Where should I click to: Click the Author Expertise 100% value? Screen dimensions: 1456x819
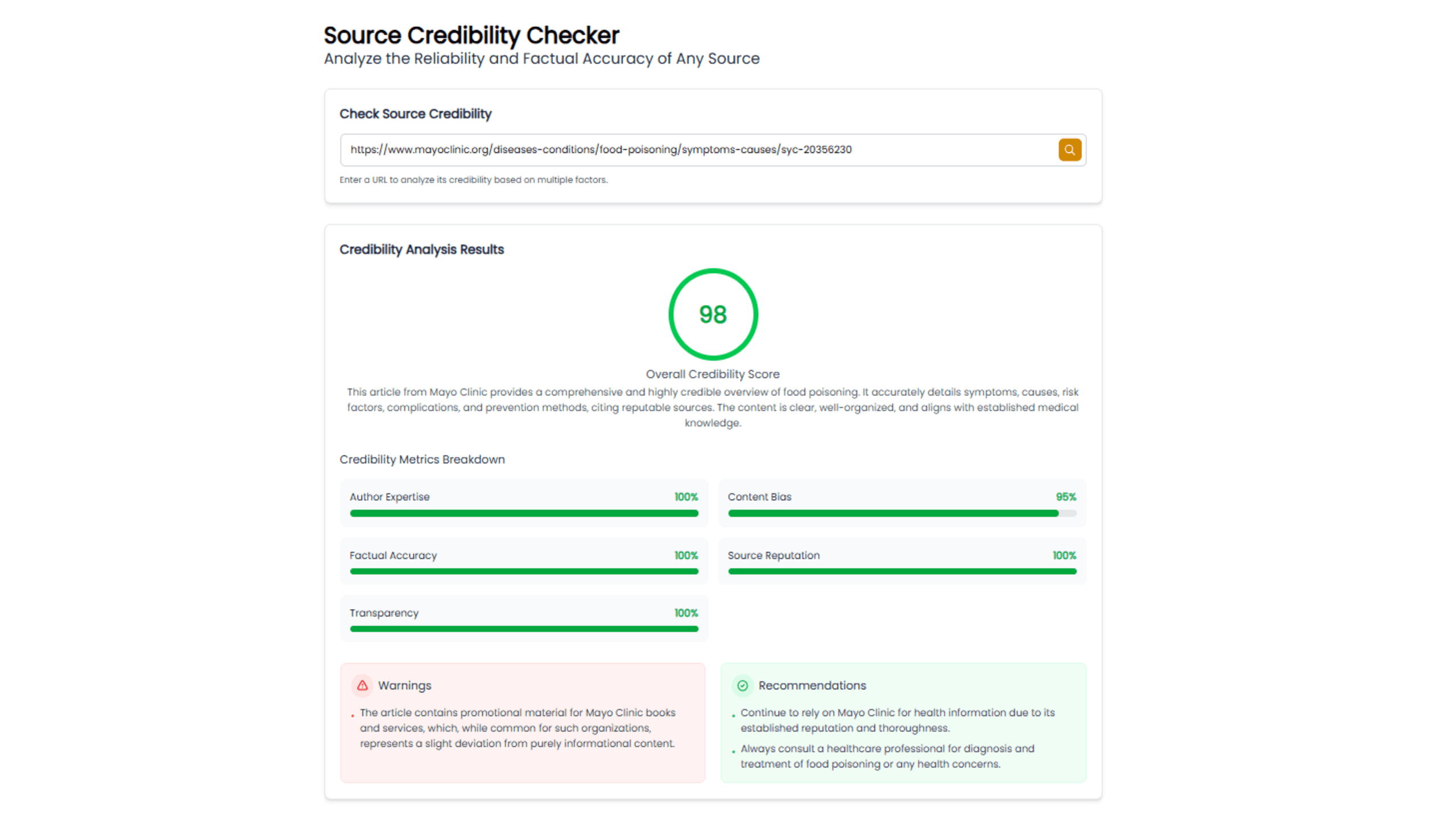click(686, 497)
